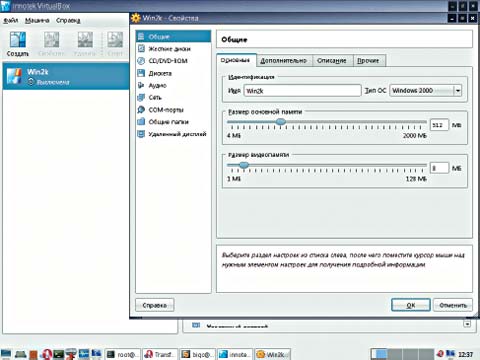The height and width of the screenshot is (360, 480).
Task: Click the Общие page heading text
Action: coord(234,40)
